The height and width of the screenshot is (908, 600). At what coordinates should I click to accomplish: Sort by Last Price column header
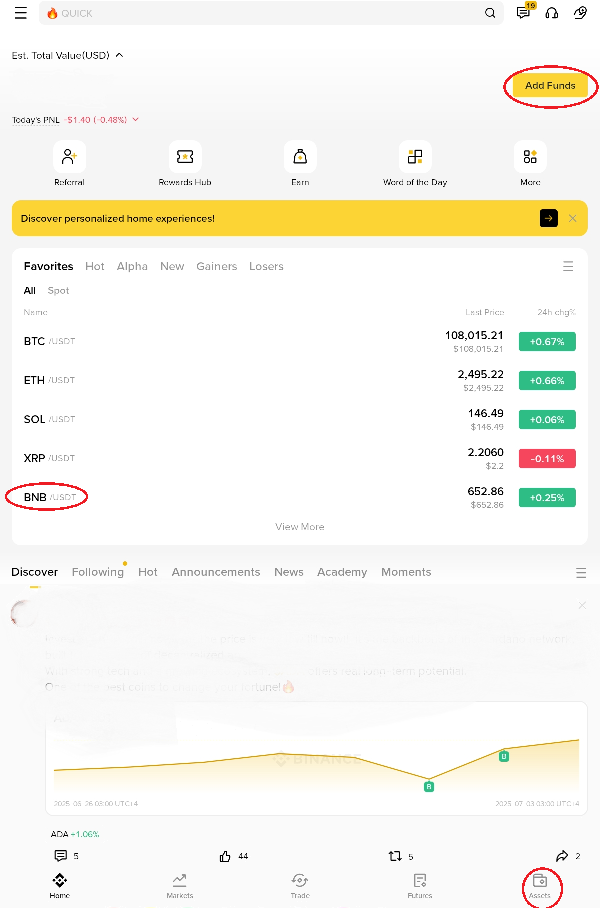[x=485, y=312]
